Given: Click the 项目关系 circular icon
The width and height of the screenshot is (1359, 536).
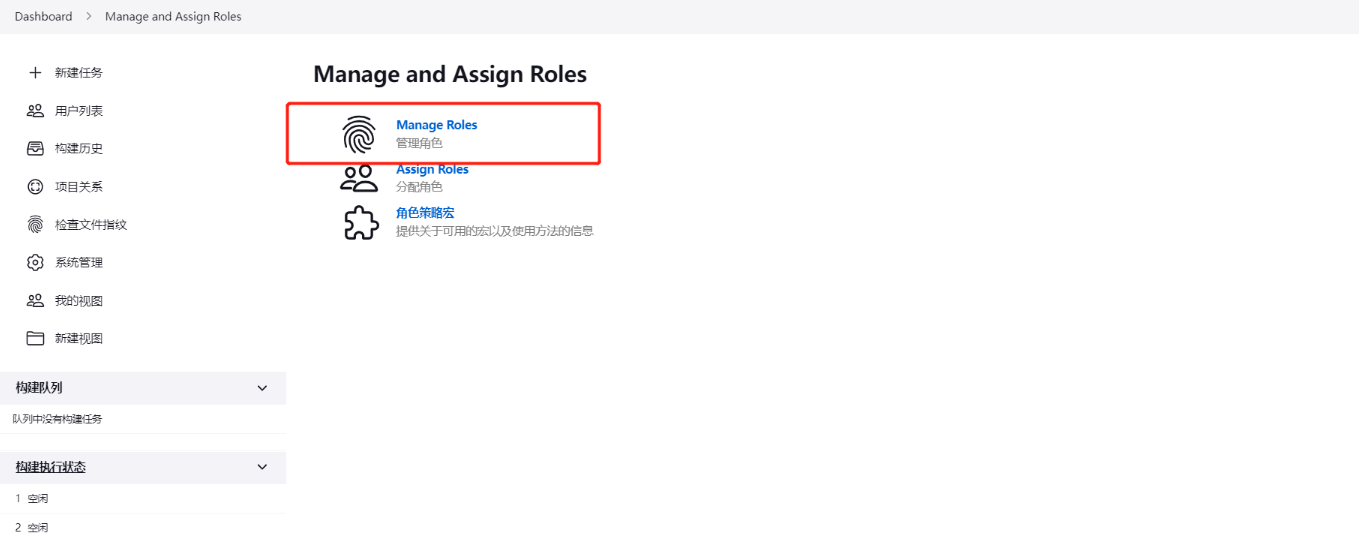Looking at the screenshot, I should pyautogui.click(x=35, y=187).
